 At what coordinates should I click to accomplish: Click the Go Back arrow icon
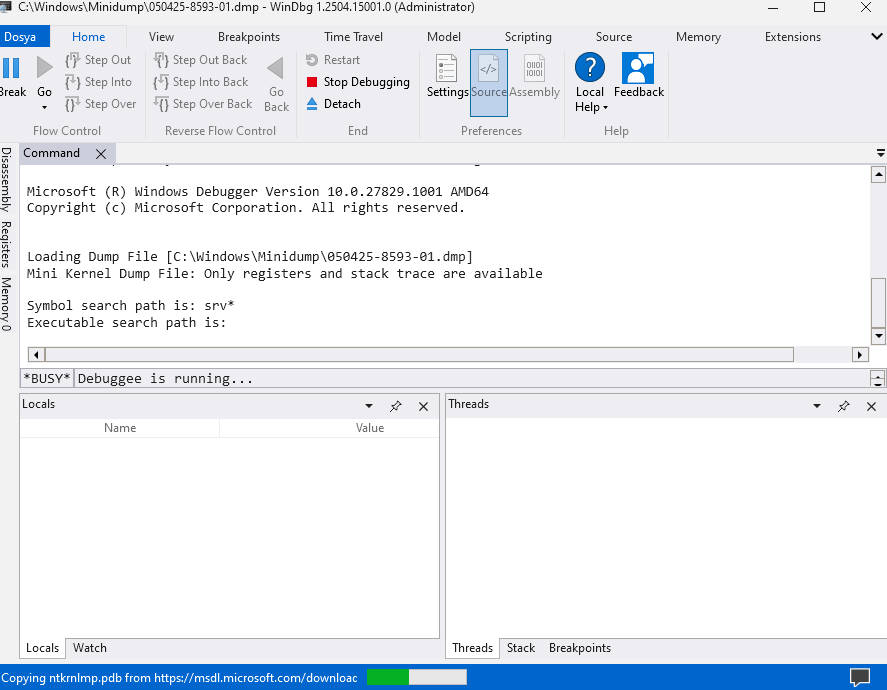coord(276,68)
